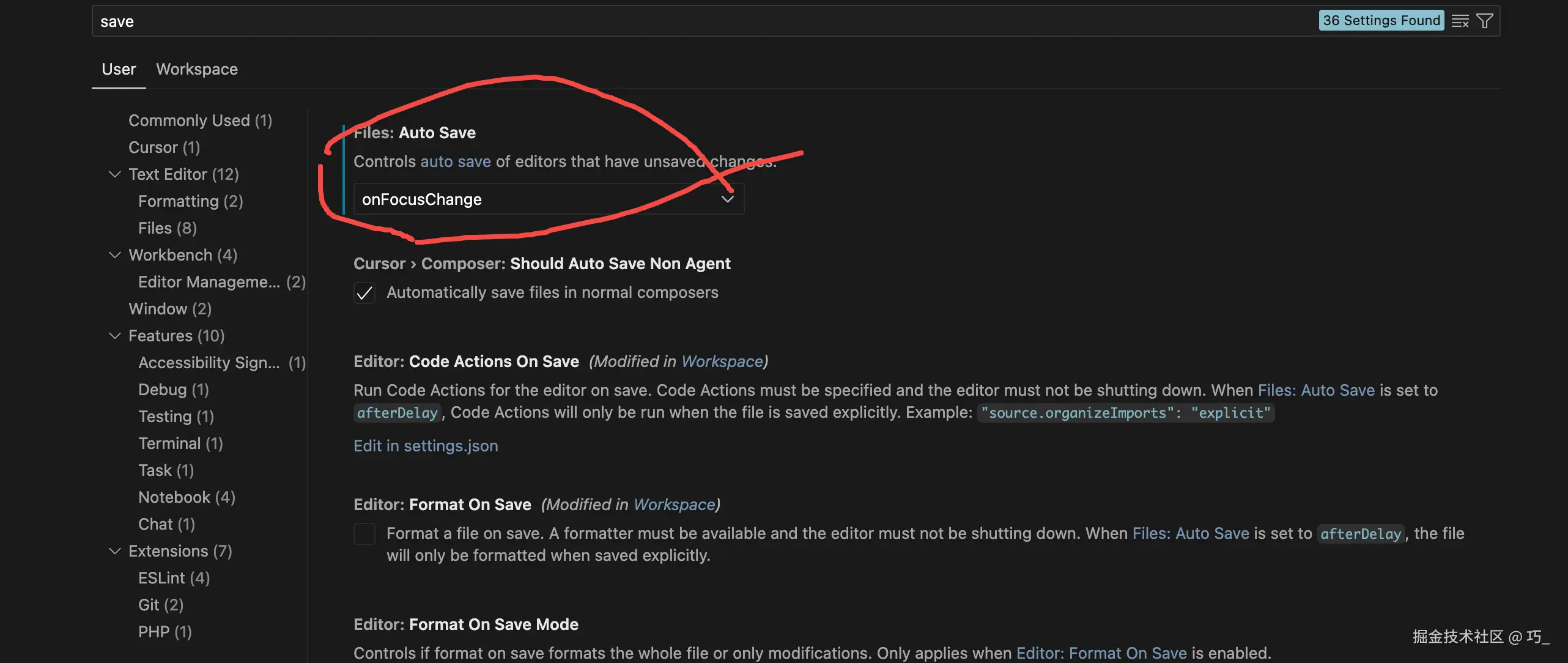Collapse the Features tree section

coord(114,336)
